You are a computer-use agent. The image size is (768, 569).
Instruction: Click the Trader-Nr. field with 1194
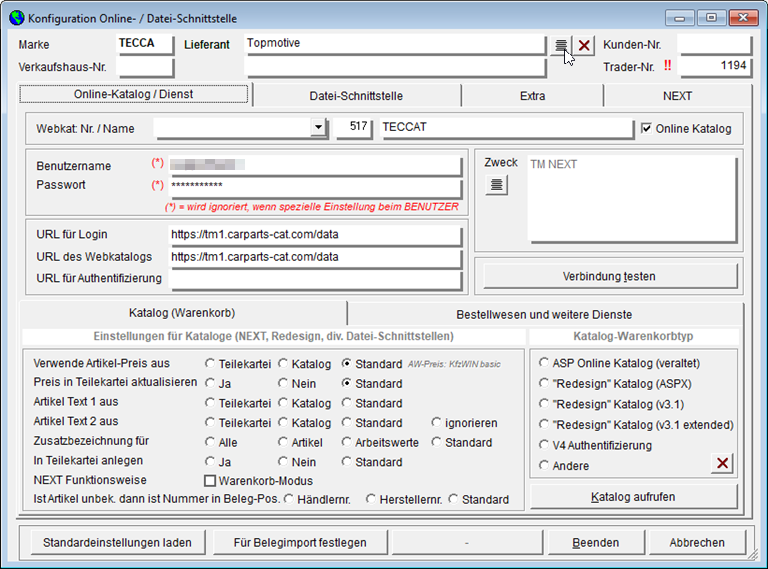pyautogui.click(x=715, y=67)
